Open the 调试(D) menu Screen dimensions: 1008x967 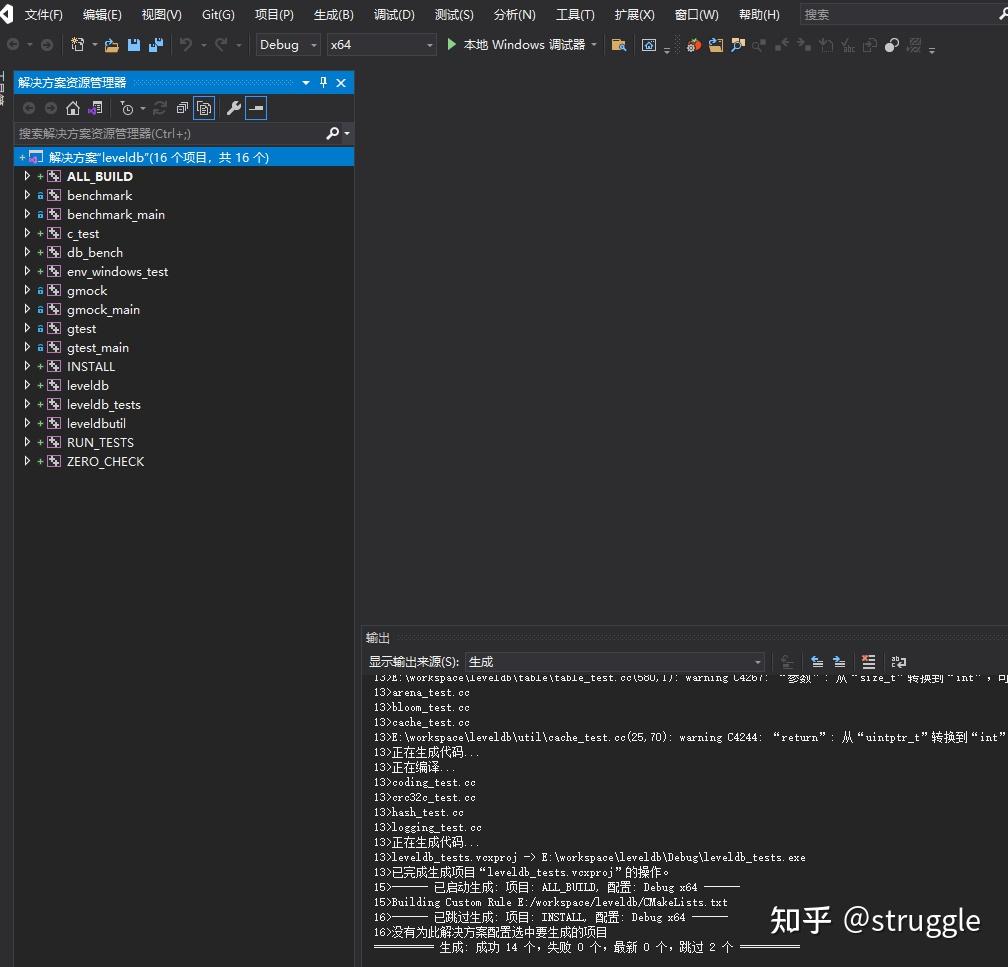[393, 14]
